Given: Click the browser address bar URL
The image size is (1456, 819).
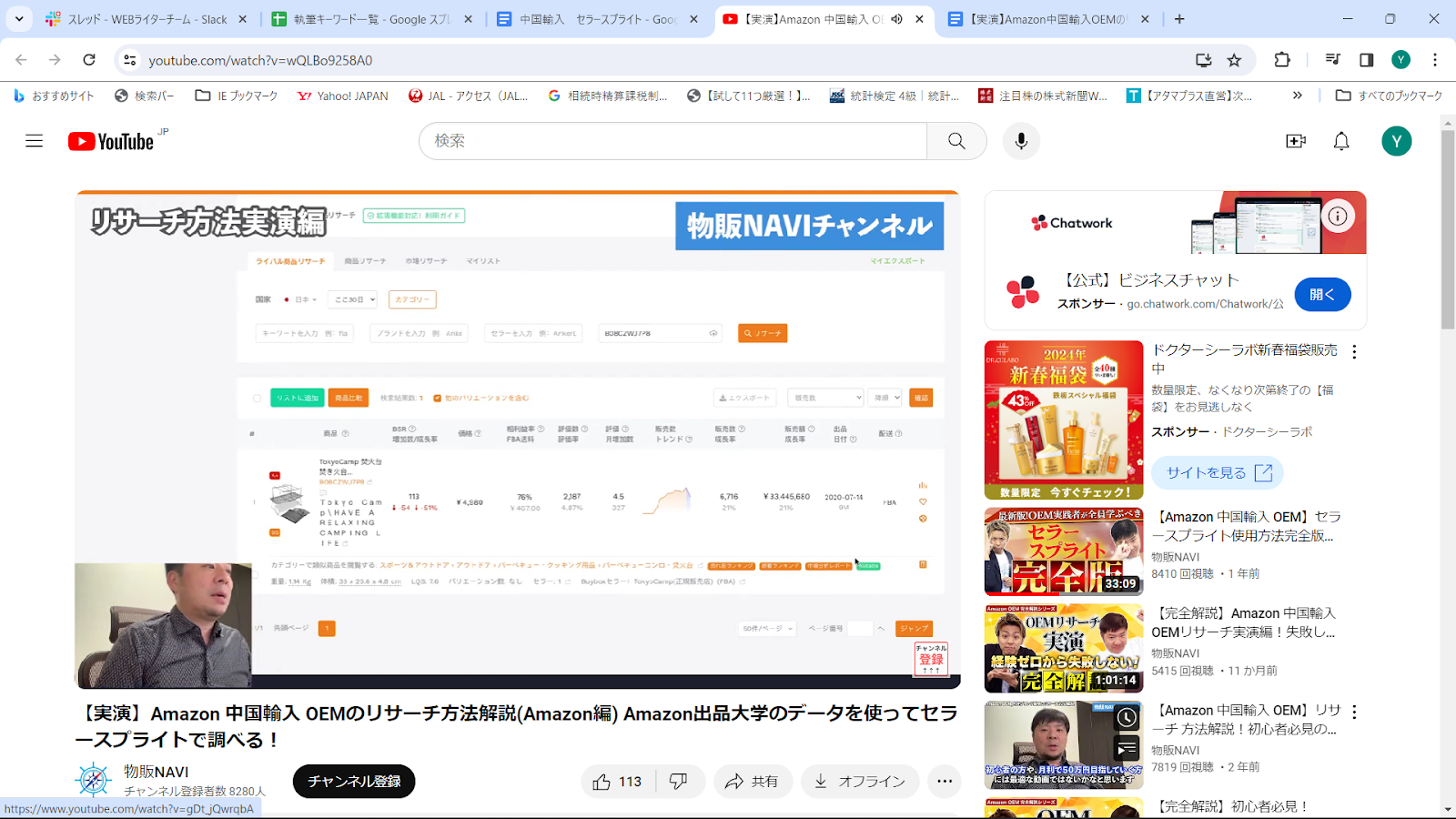Looking at the screenshot, I should click(260, 60).
